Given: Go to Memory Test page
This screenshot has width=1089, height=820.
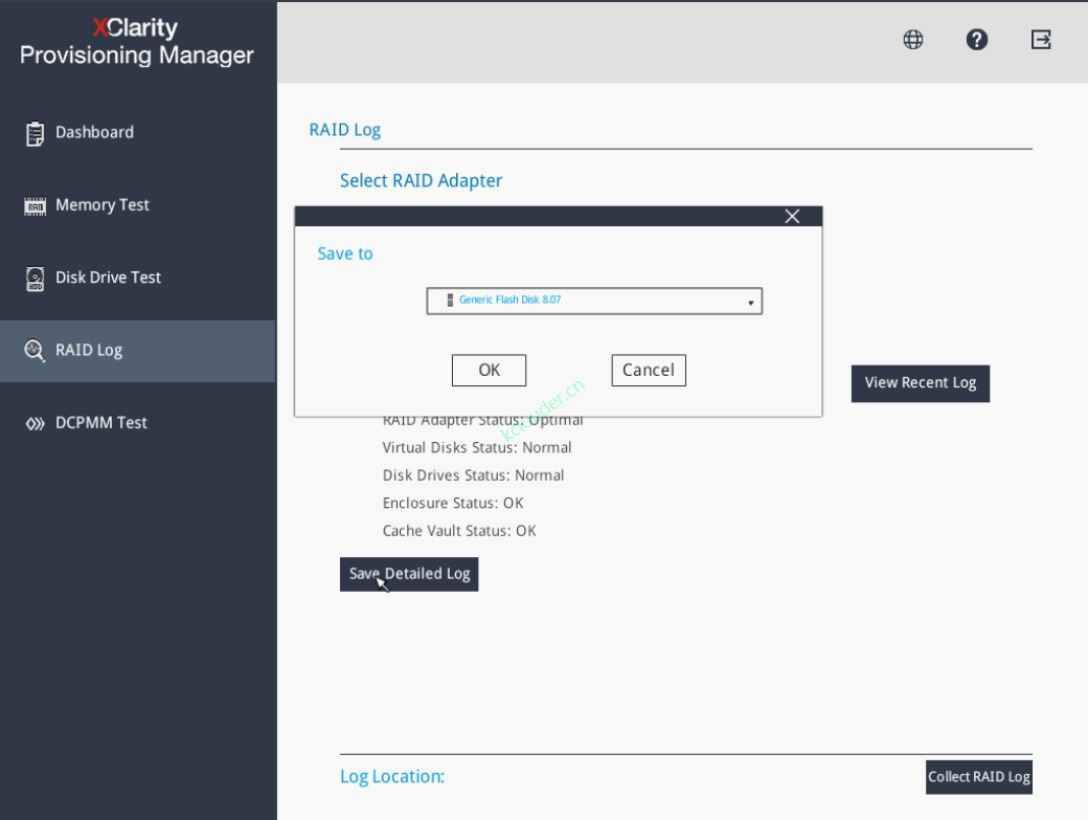Looking at the screenshot, I should (x=138, y=206).
